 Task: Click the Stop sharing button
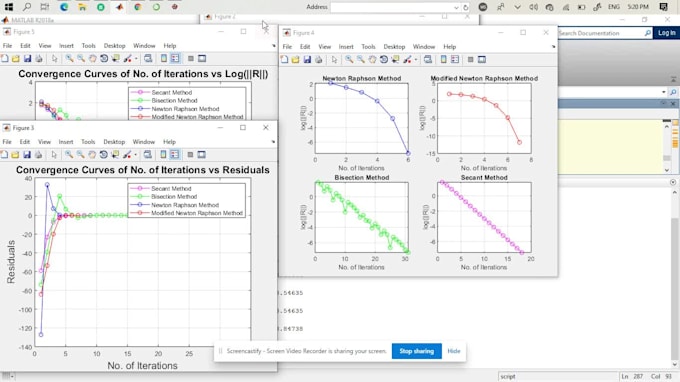(x=416, y=351)
